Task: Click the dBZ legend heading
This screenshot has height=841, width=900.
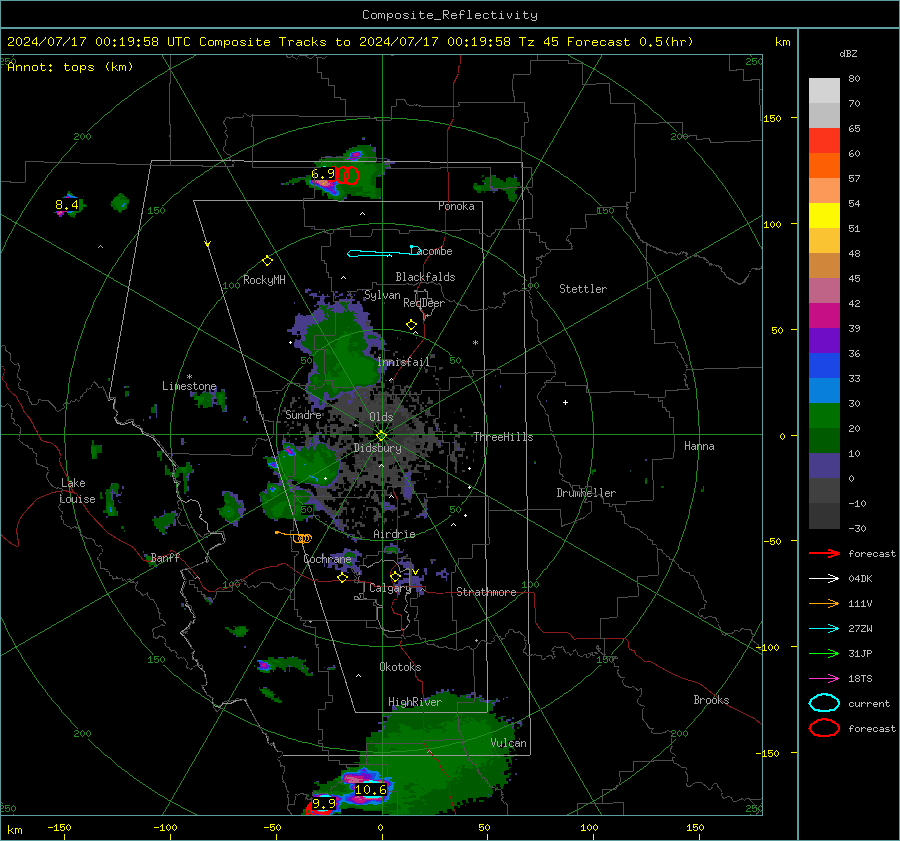Action: point(848,53)
